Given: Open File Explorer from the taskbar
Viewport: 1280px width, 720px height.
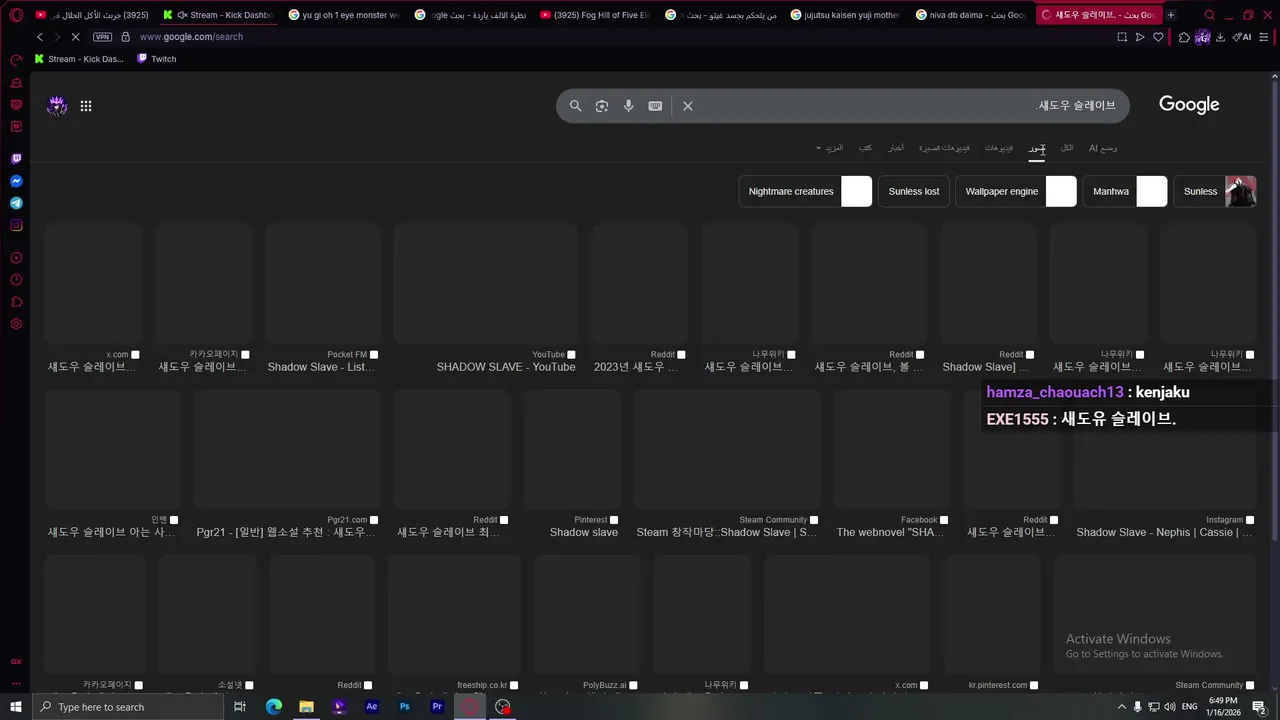Looking at the screenshot, I should [306, 707].
